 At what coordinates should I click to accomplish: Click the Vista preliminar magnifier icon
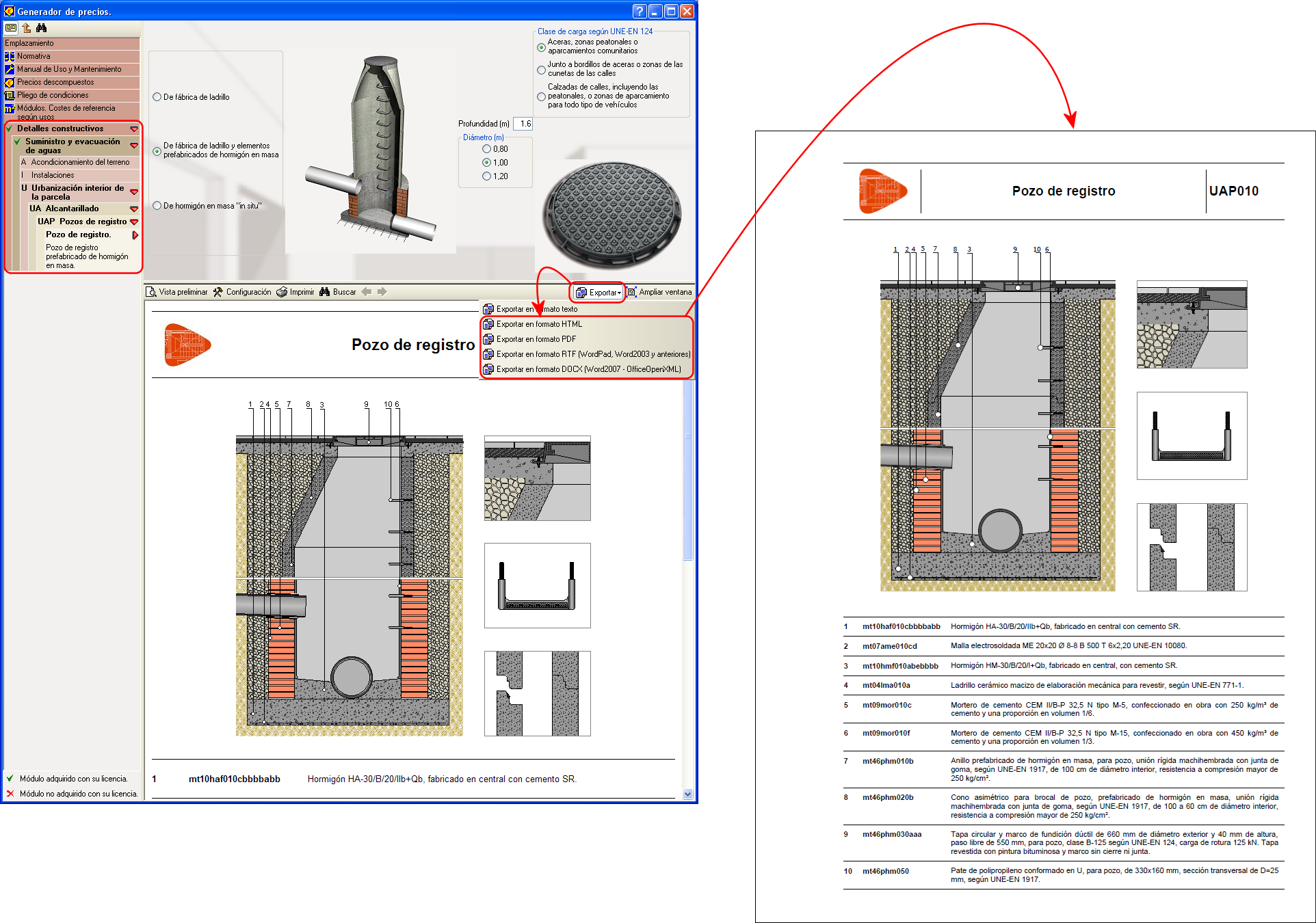tap(153, 292)
